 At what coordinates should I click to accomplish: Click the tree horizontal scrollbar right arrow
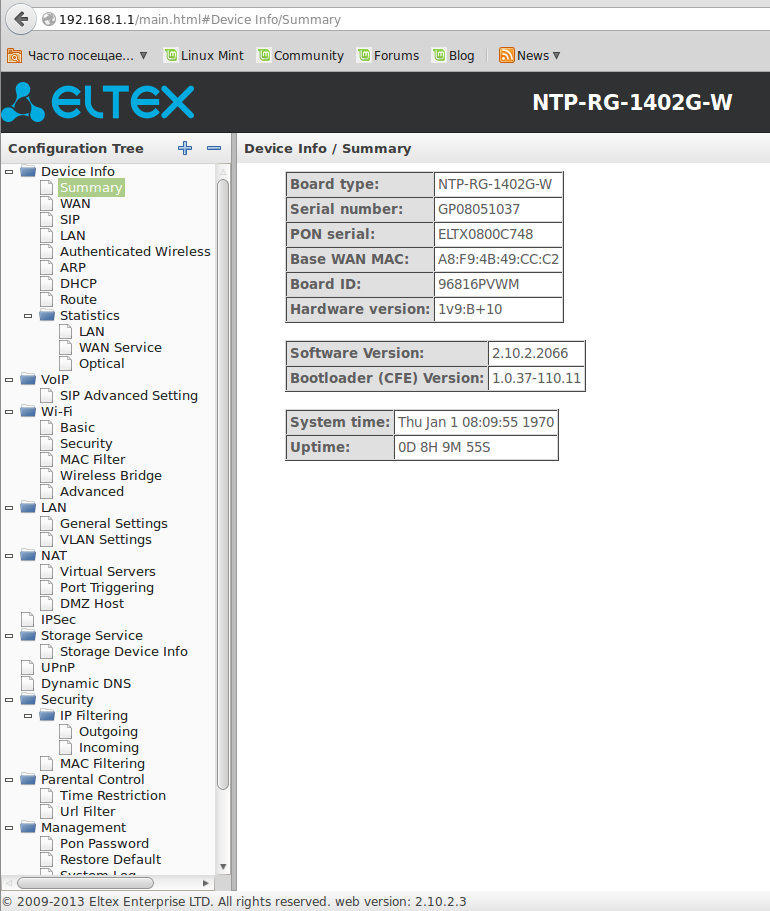point(205,883)
